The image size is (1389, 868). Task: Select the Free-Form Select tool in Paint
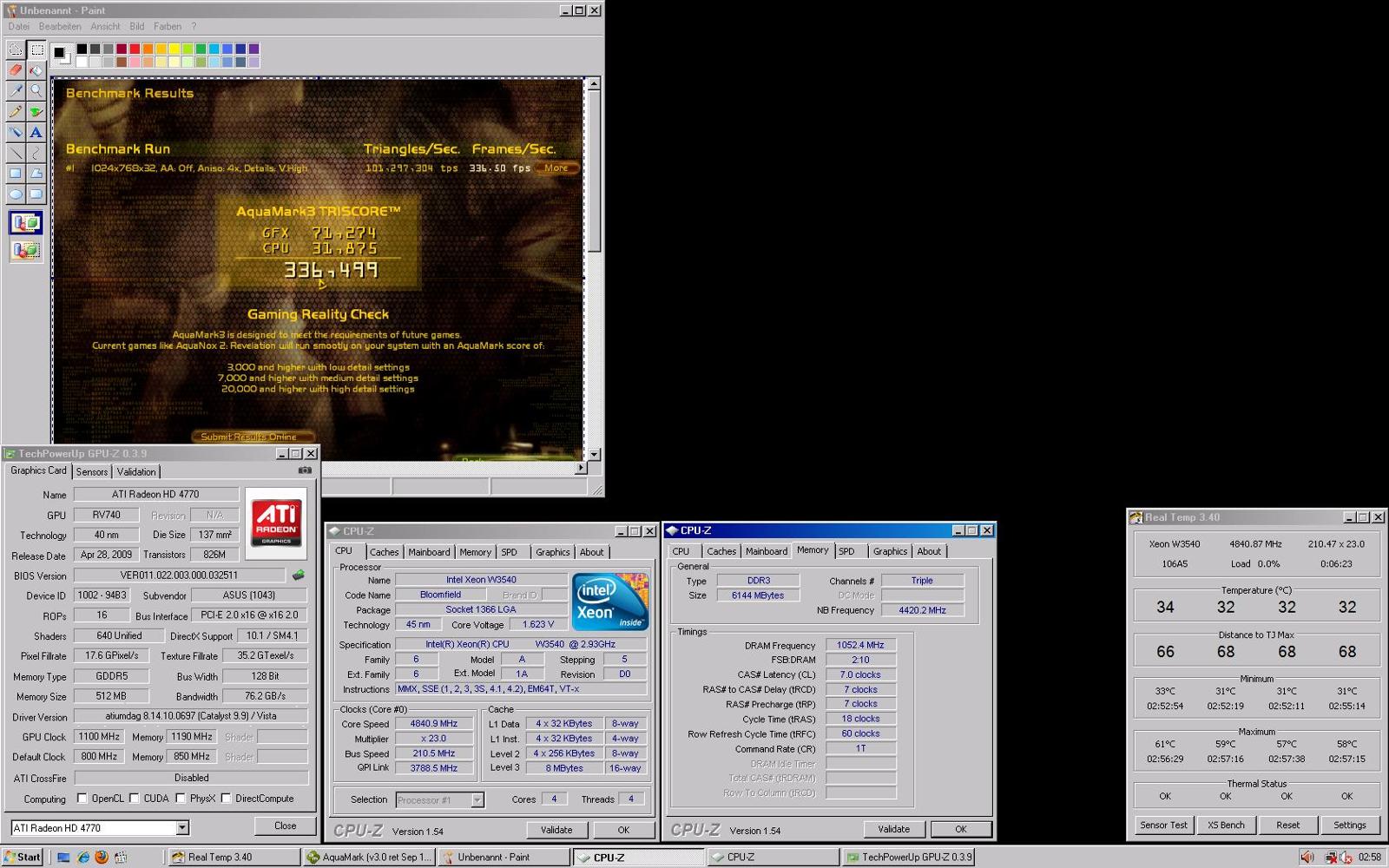click(x=16, y=50)
